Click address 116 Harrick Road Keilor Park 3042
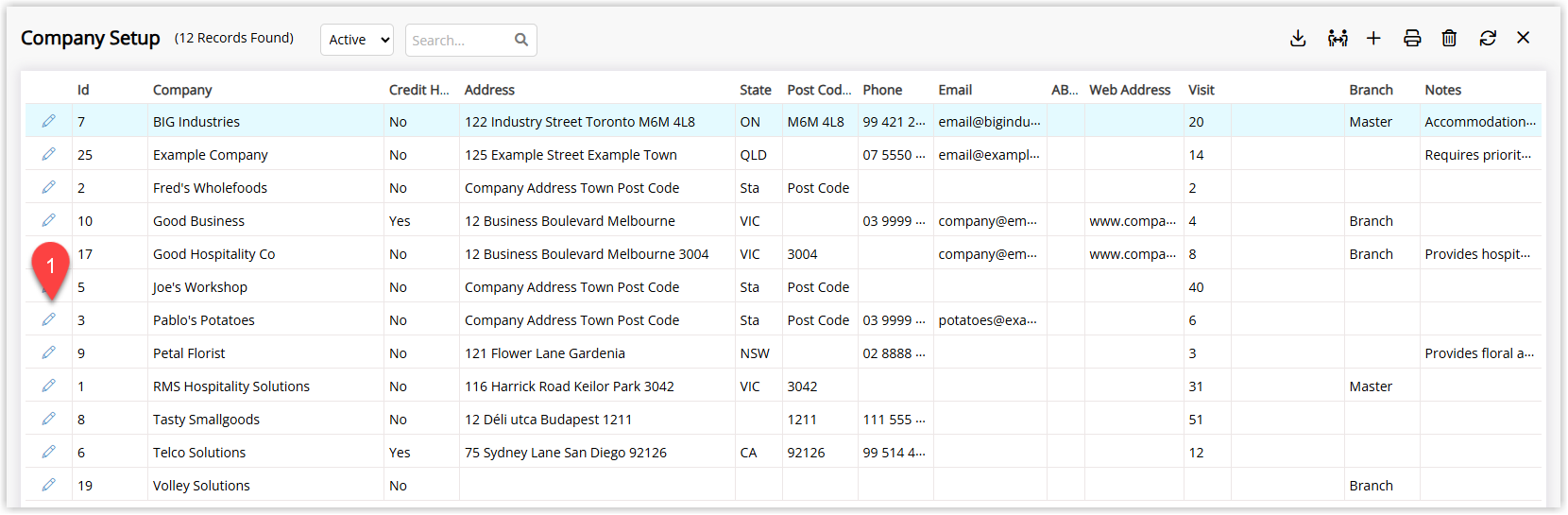Screen dimensions: 1568x515 [570, 386]
